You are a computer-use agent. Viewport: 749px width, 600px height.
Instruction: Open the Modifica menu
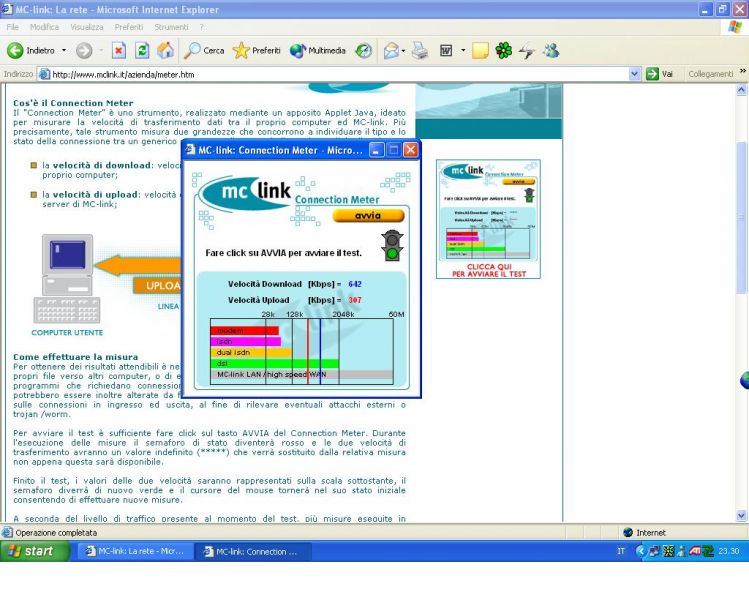click(44, 27)
